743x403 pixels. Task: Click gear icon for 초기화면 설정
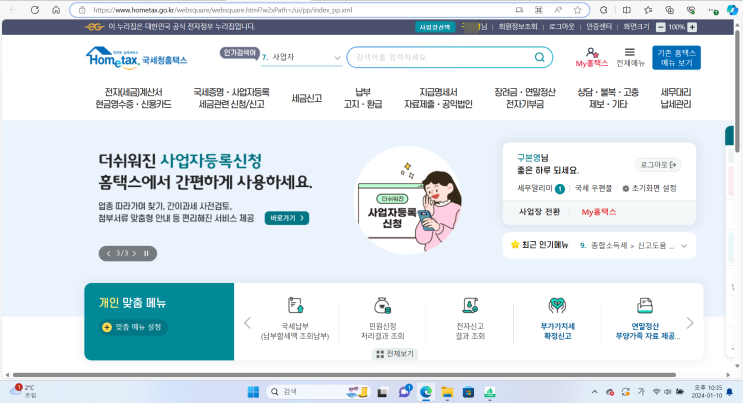[x=625, y=189]
